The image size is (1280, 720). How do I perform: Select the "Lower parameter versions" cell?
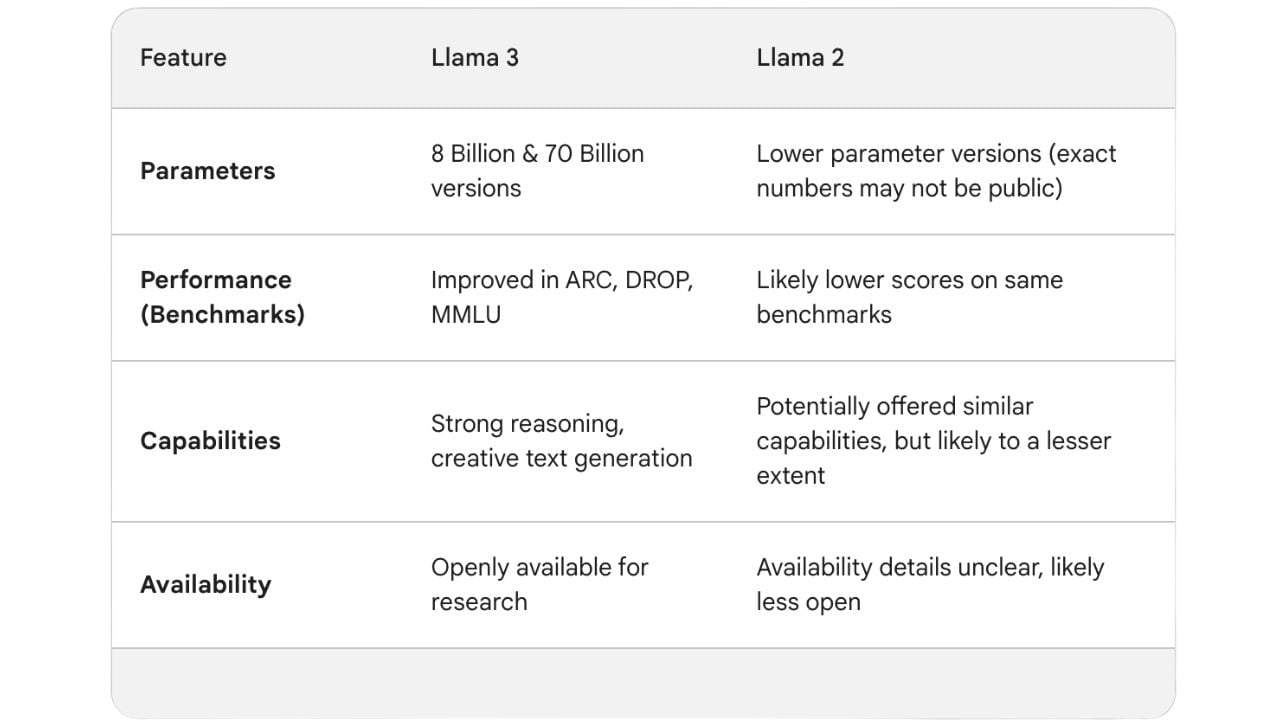click(936, 171)
